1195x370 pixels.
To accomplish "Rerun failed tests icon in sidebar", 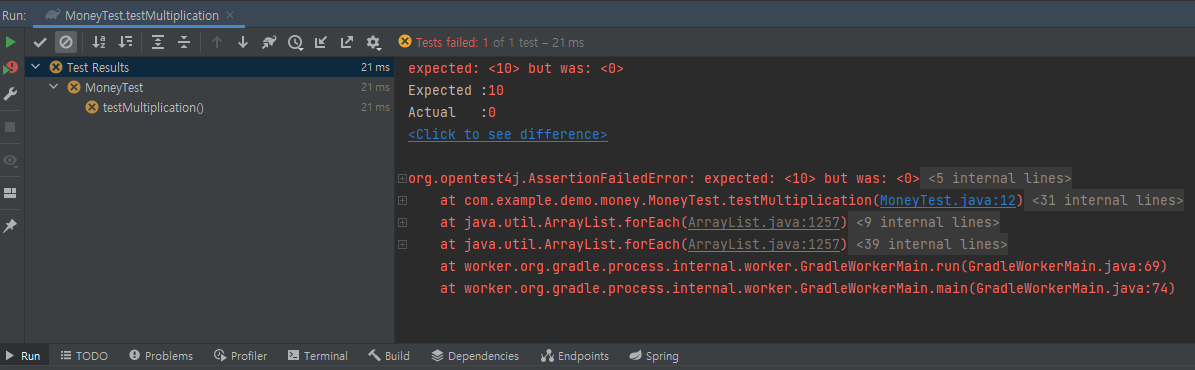I will coord(11,69).
